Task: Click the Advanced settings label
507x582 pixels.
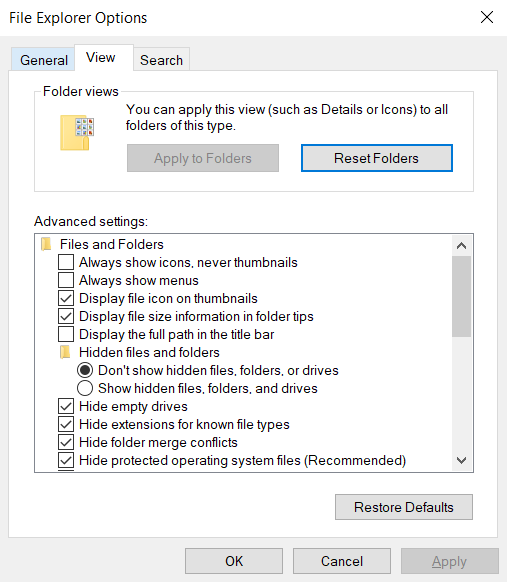Action: (x=91, y=221)
